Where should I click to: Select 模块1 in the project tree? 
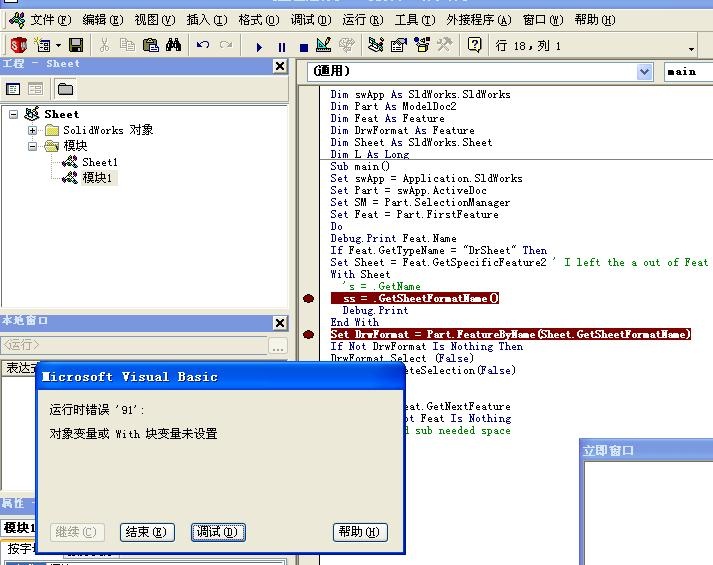click(x=97, y=178)
